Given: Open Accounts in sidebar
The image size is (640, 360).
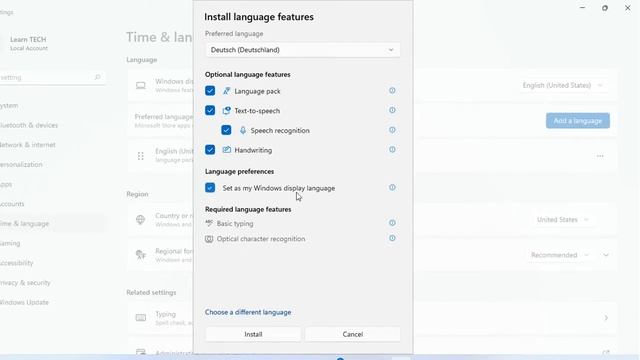Looking at the screenshot, I should [x=12, y=204].
